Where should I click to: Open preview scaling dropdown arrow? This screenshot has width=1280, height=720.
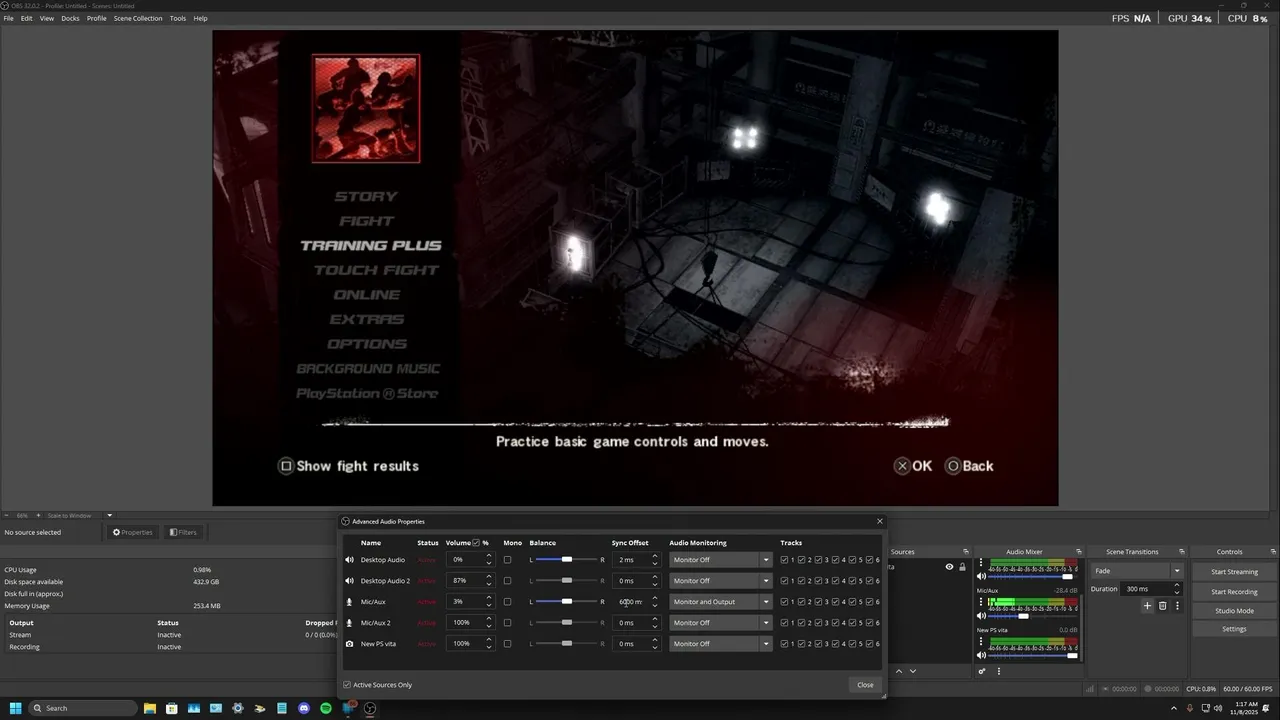109,516
